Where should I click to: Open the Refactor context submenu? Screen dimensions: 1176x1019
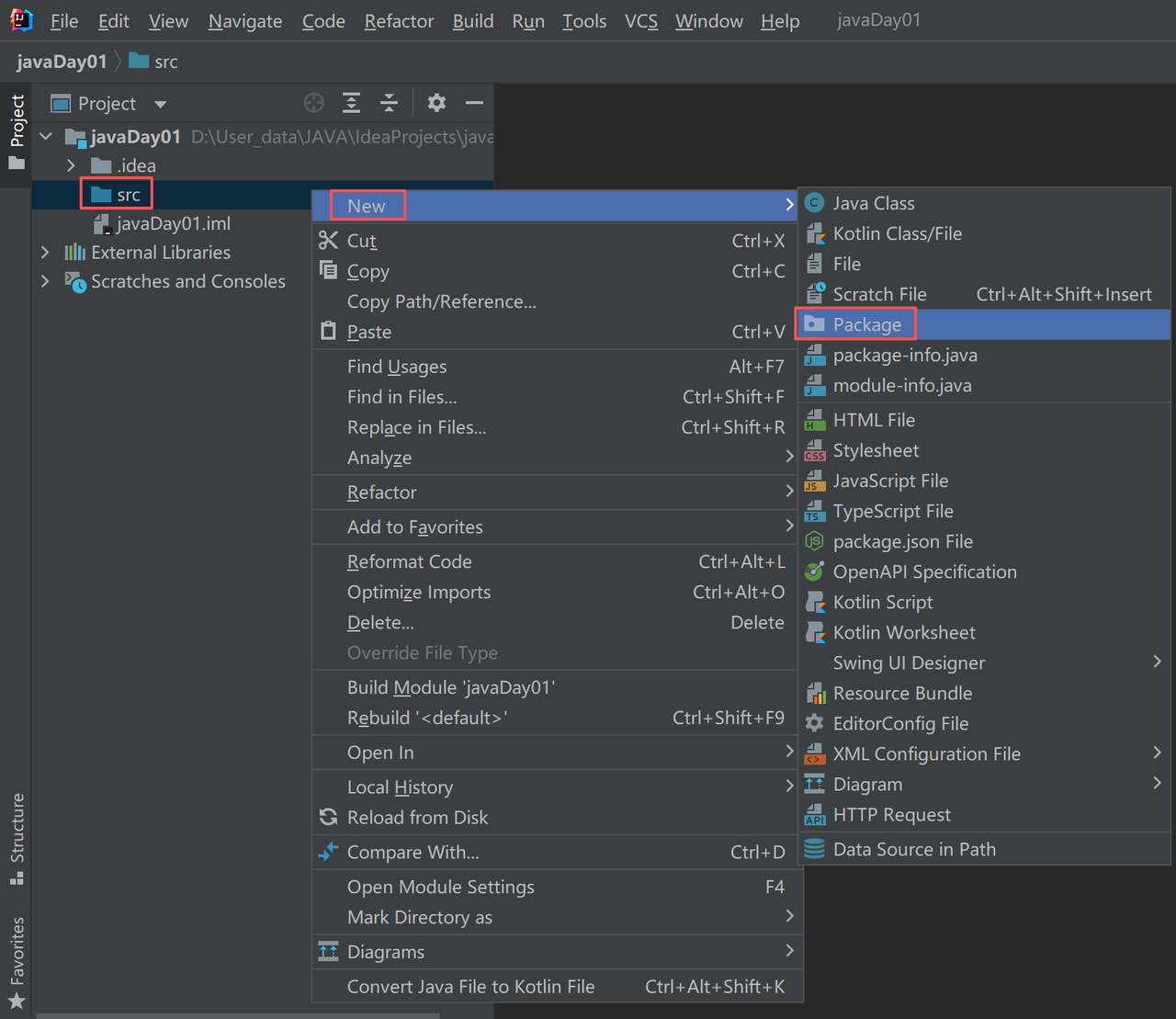click(x=557, y=493)
